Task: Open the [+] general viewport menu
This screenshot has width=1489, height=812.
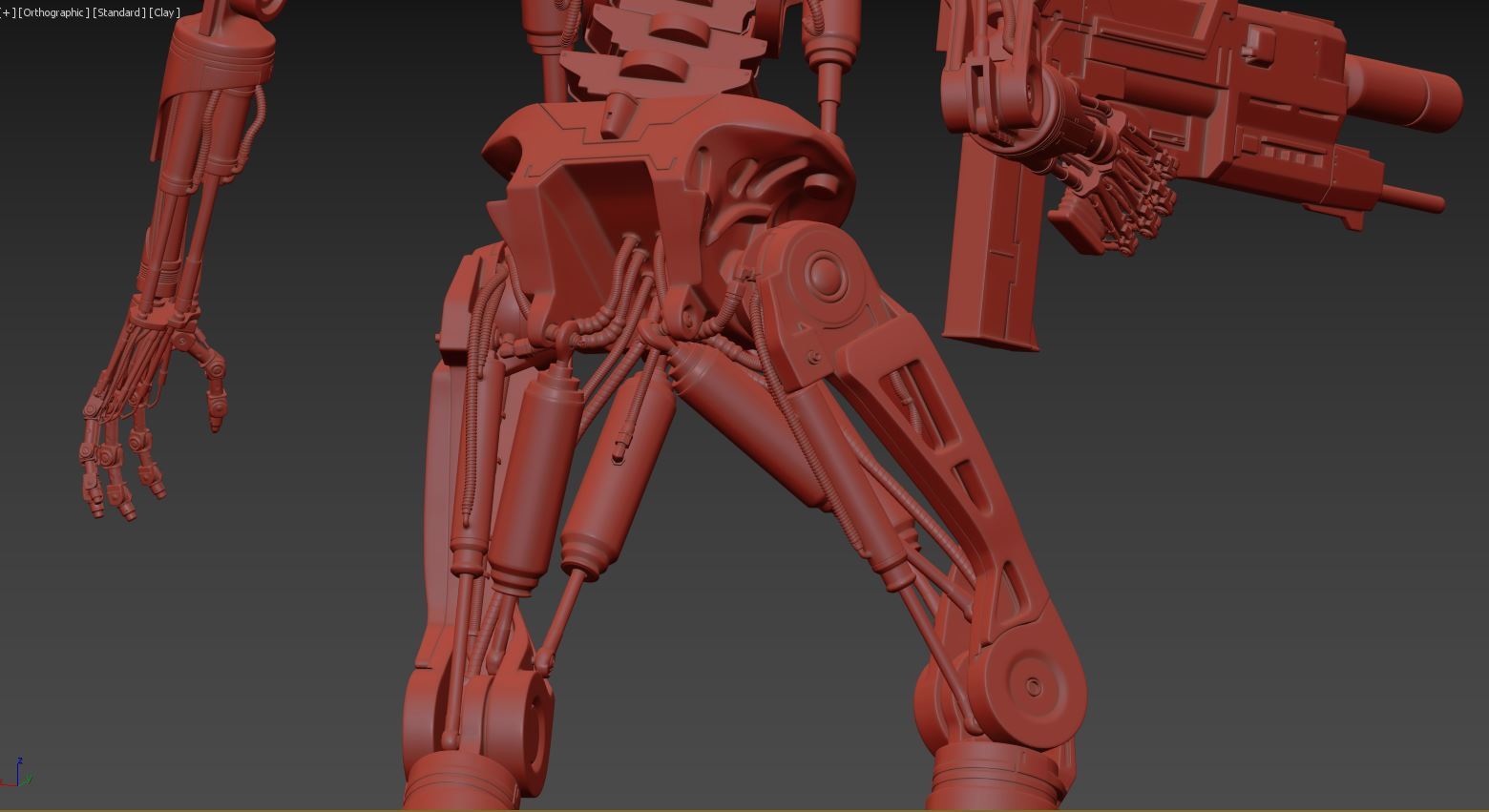Action: point(8,12)
